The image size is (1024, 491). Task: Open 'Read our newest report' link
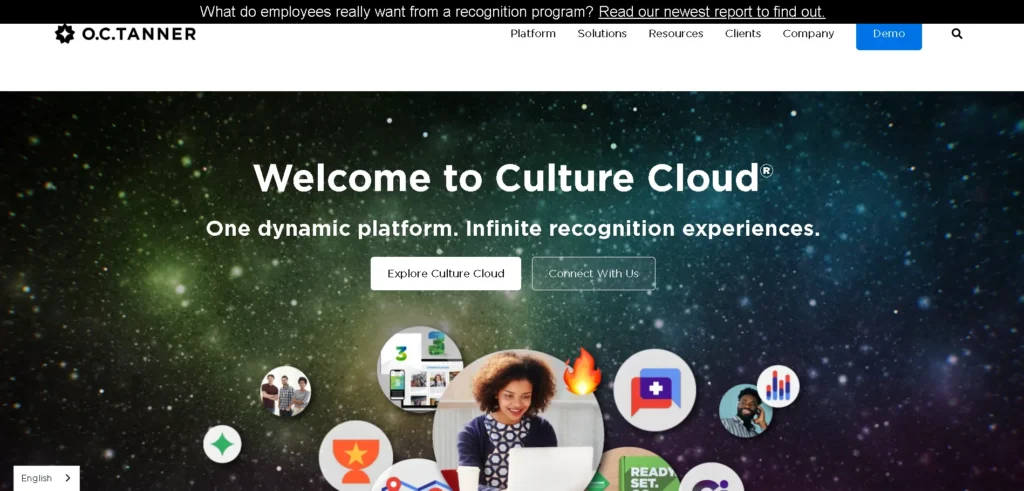click(712, 12)
